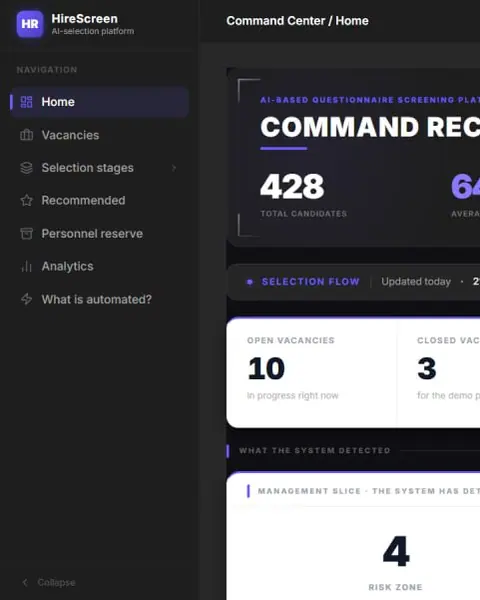480x600 pixels.
Task: Click the TOTAL CANDIDATES label
Action: point(304,214)
